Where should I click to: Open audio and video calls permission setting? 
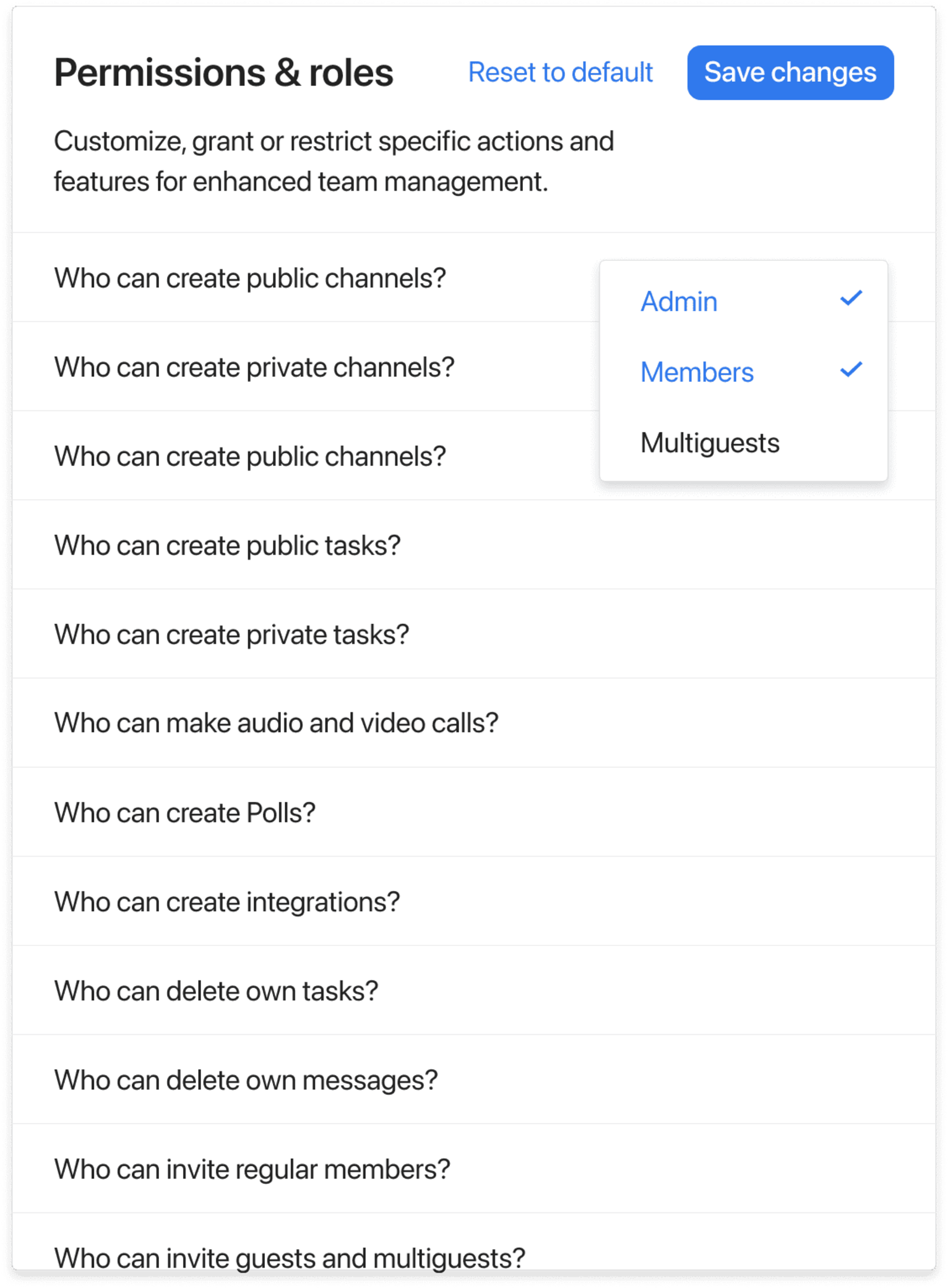276,722
